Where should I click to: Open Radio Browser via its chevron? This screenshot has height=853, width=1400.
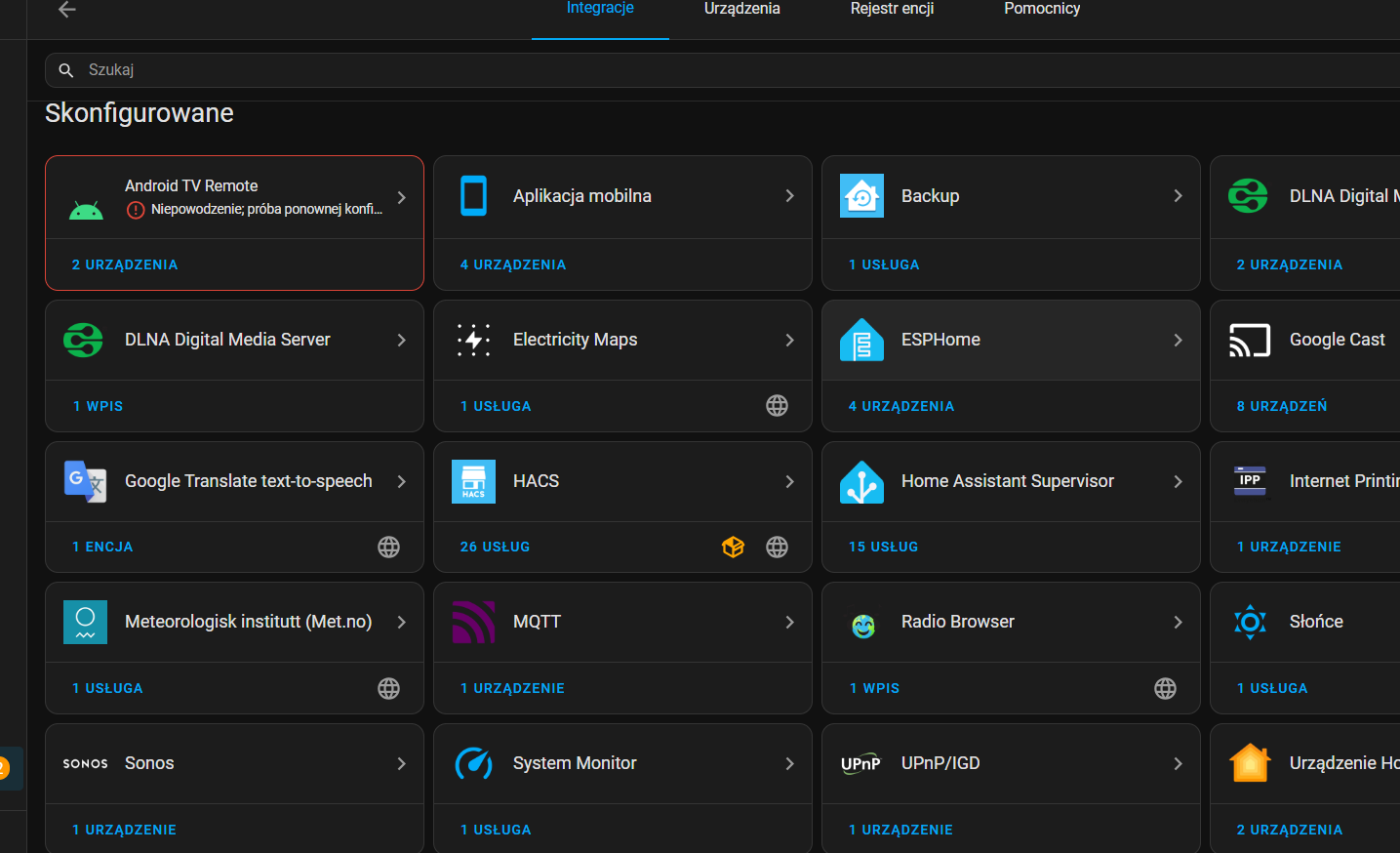[1178, 622]
